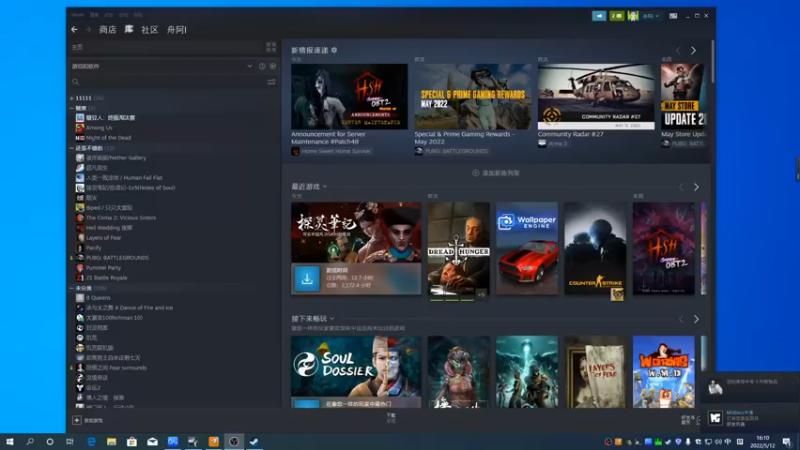800x450 pixels.
Task: Toggle the grid collections view icon
Action: coord(271,47)
